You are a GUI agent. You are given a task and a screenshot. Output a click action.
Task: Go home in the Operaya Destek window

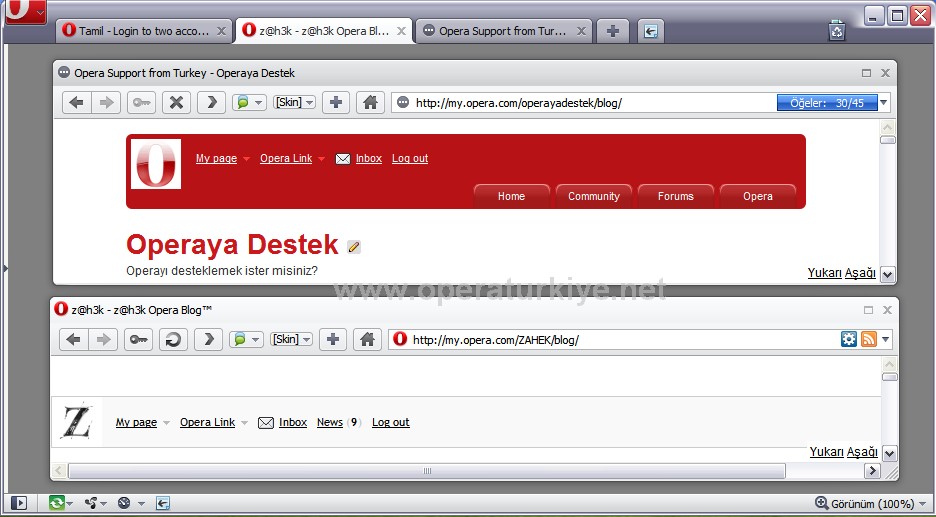click(370, 103)
